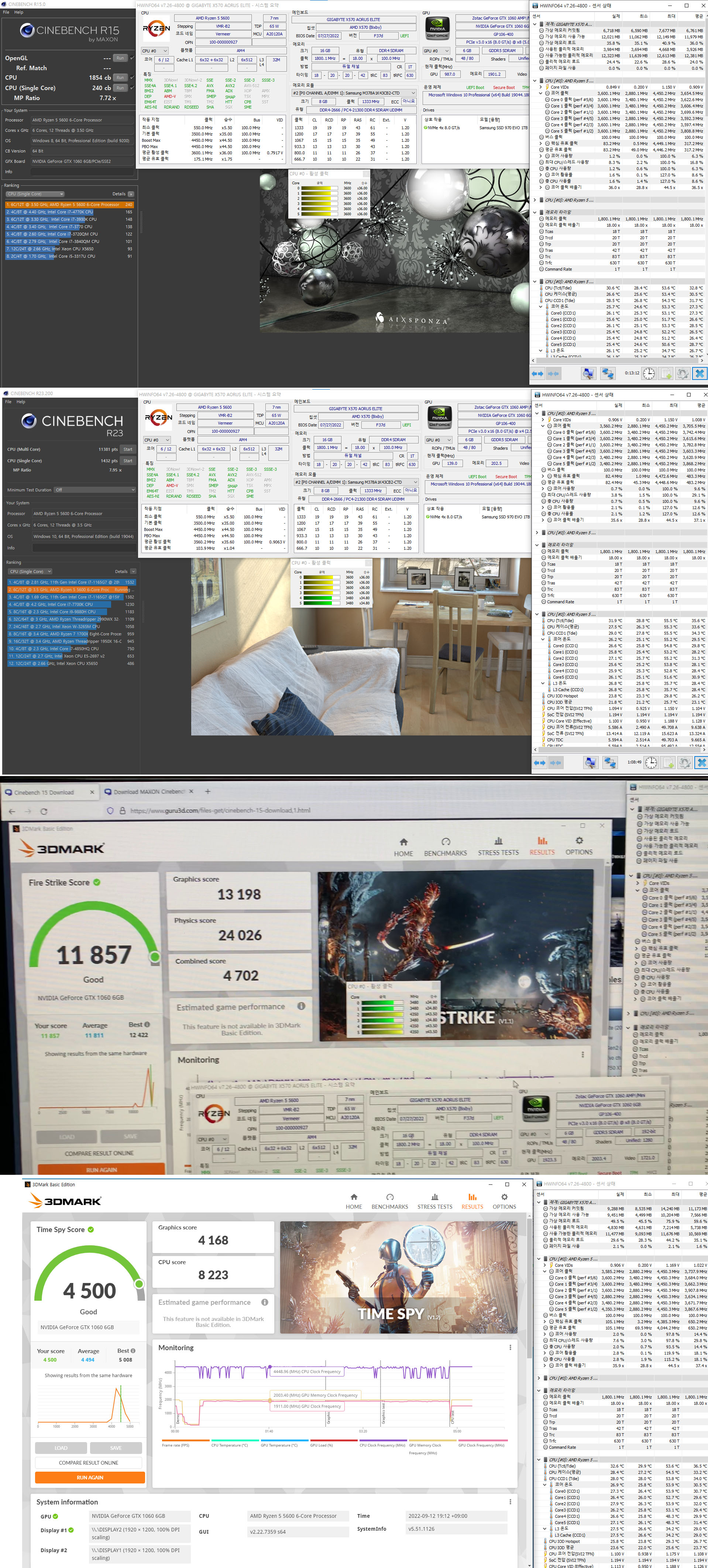Collapse L3 온도 node in sensors showing 1:08:49
This screenshot has width=708, height=1568.
coord(543,683)
